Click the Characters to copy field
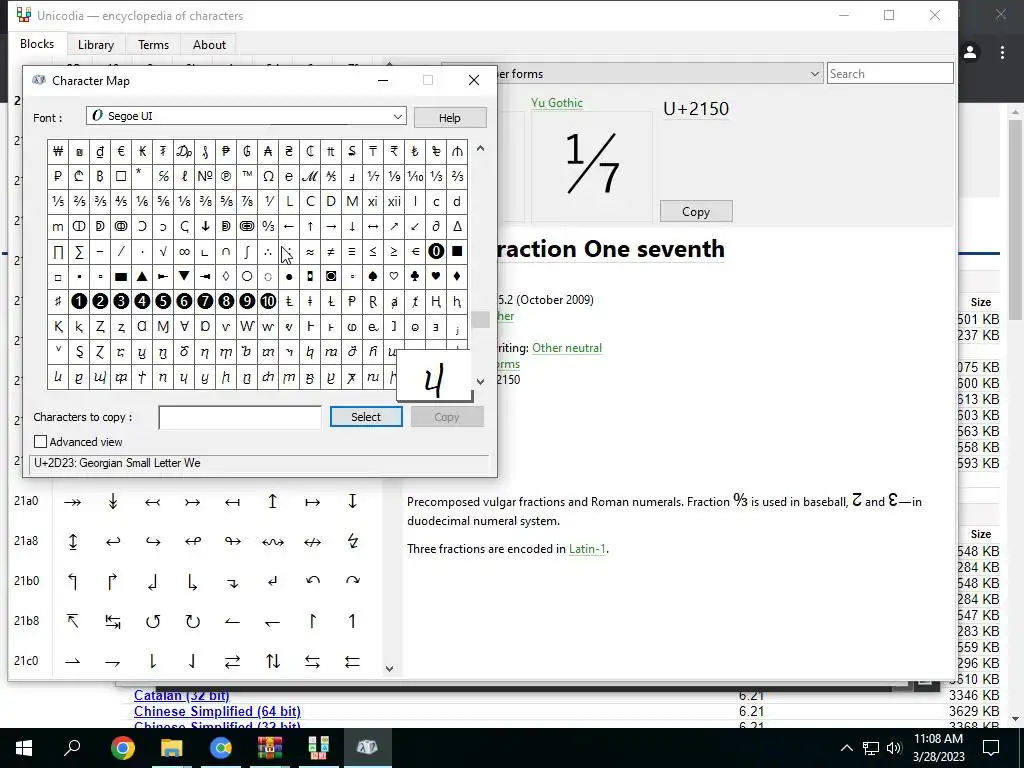The image size is (1024, 768). [x=240, y=417]
